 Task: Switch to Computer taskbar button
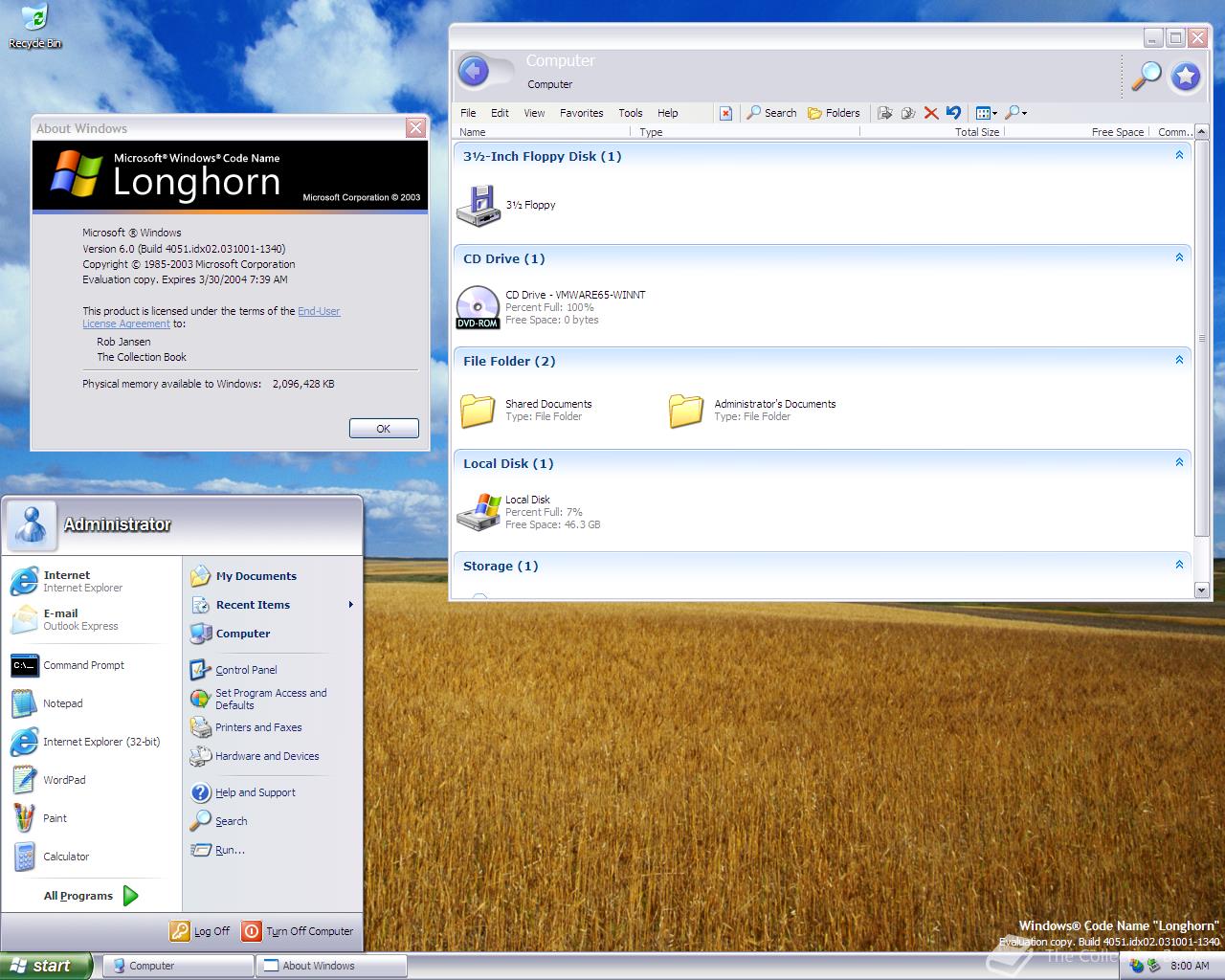click(178, 966)
